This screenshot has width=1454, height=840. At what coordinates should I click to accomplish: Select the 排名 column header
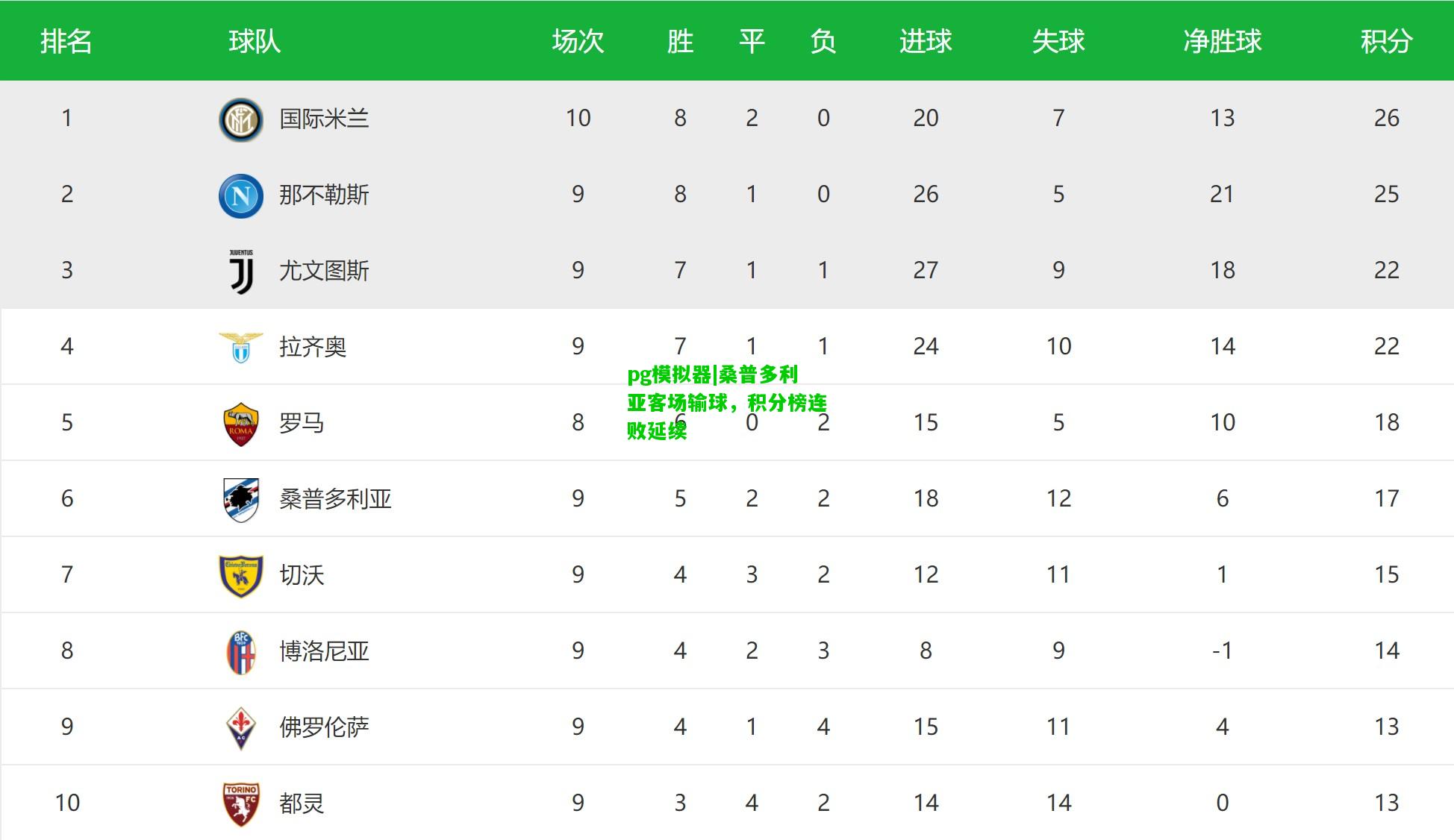(66, 41)
